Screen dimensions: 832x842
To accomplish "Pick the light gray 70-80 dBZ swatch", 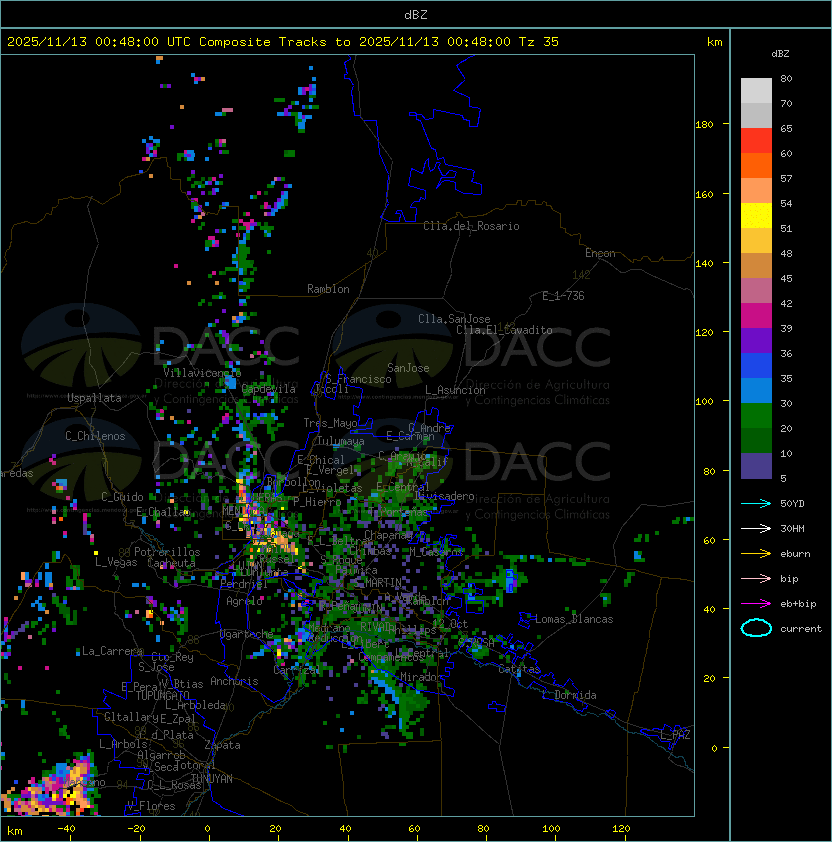I will click(x=756, y=90).
